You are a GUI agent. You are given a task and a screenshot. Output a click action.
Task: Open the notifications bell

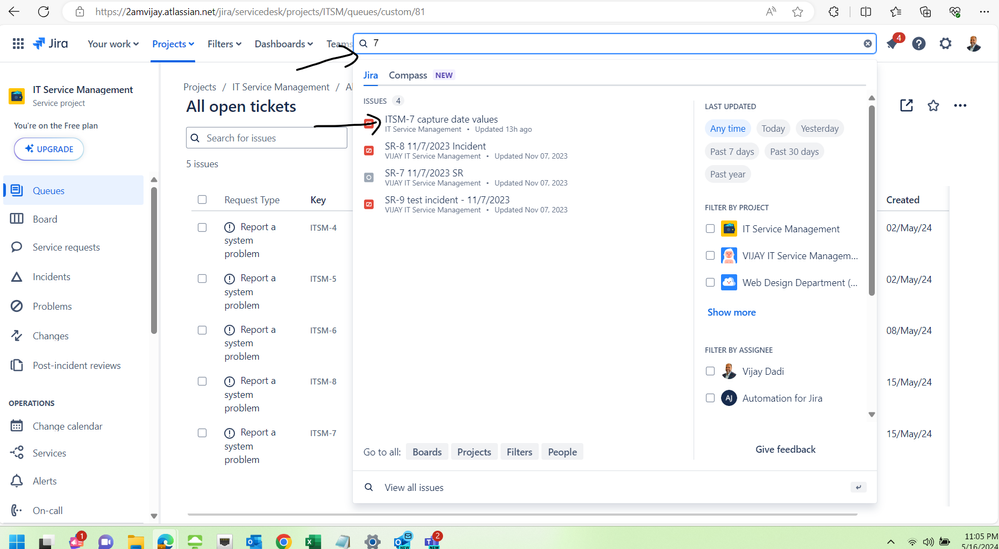coord(893,43)
